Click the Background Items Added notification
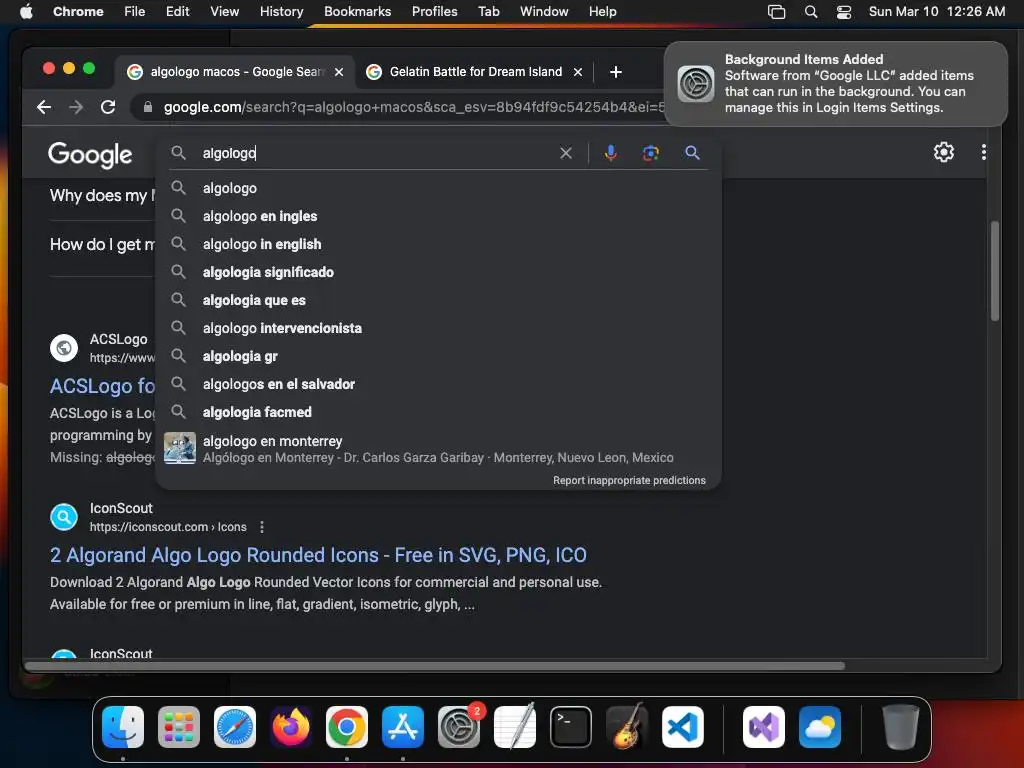1024x768 pixels. click(836, 84)
